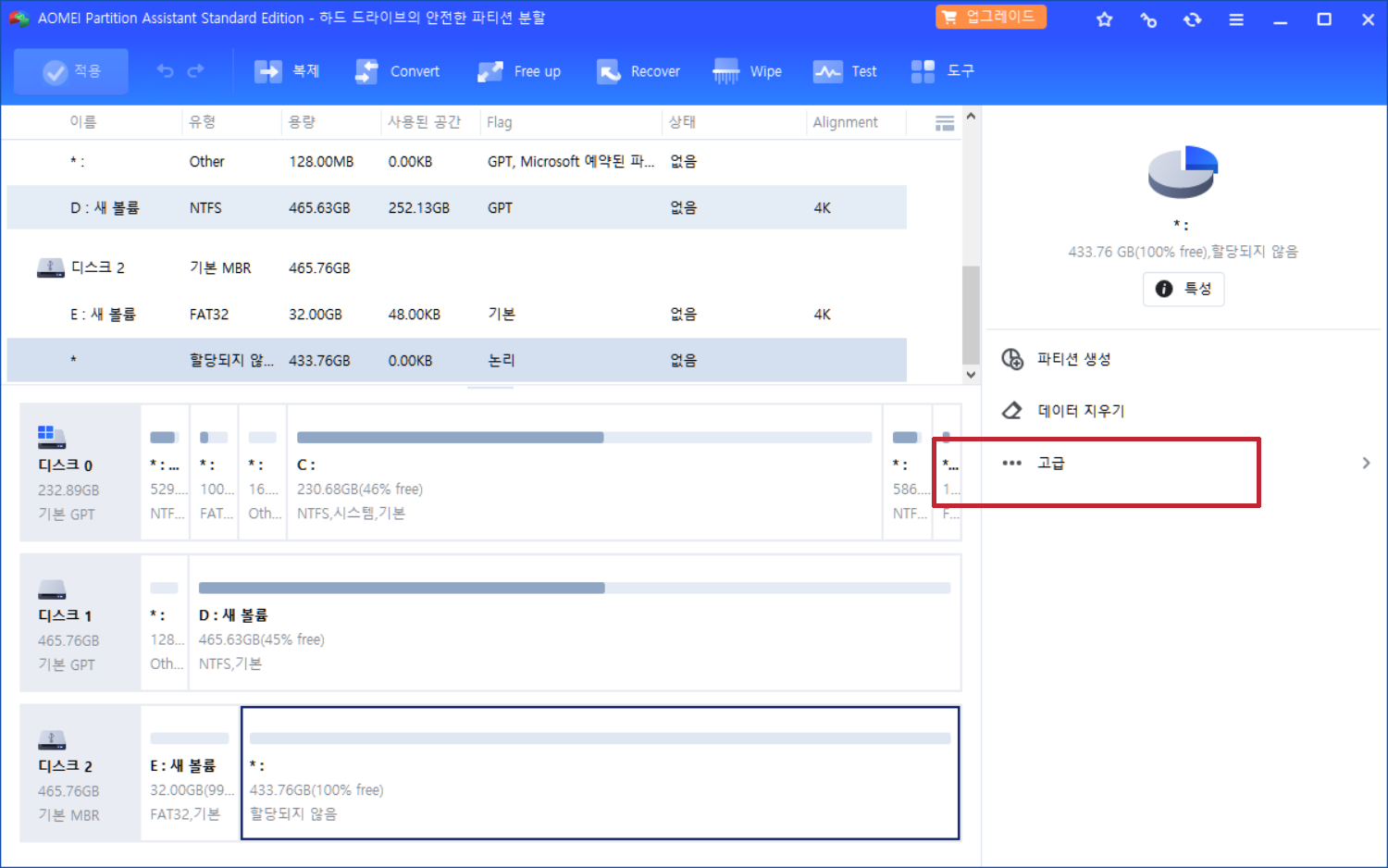
Task: Select the highlighted 고급 advanced option
Action: click(1052, 463)
